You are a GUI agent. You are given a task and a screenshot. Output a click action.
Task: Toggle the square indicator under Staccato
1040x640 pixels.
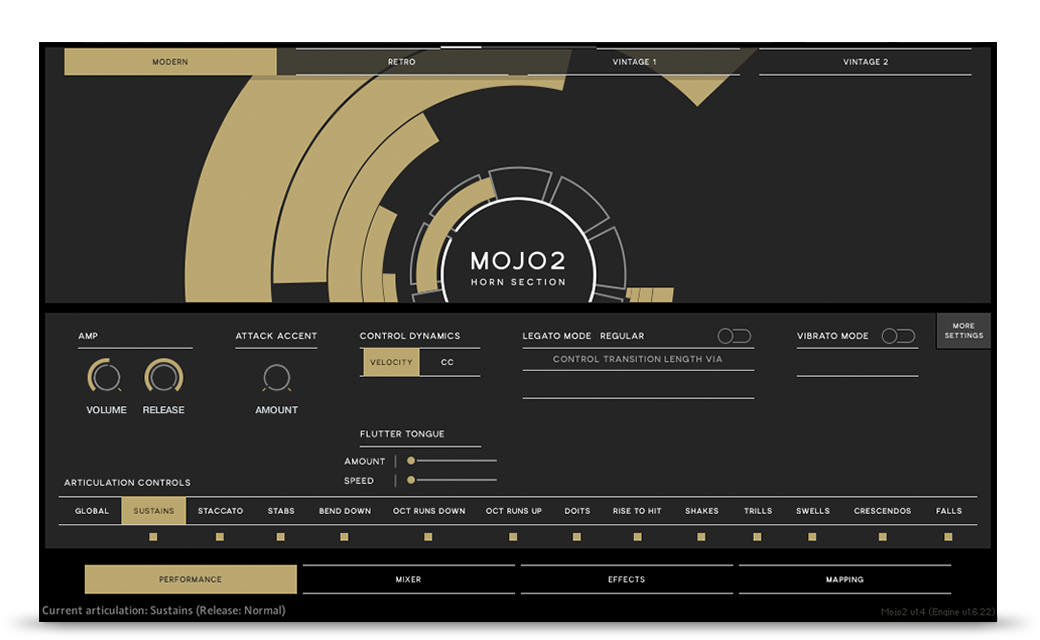point(220,537)
